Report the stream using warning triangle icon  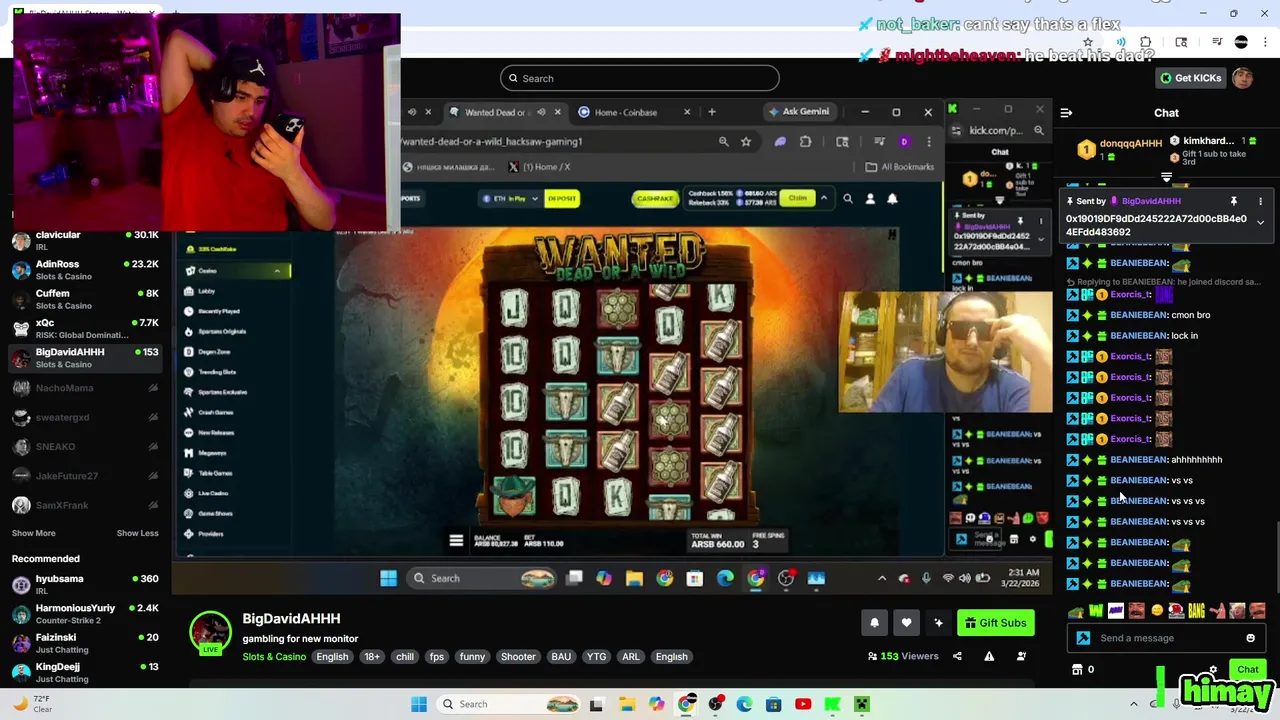click(989, 656)
